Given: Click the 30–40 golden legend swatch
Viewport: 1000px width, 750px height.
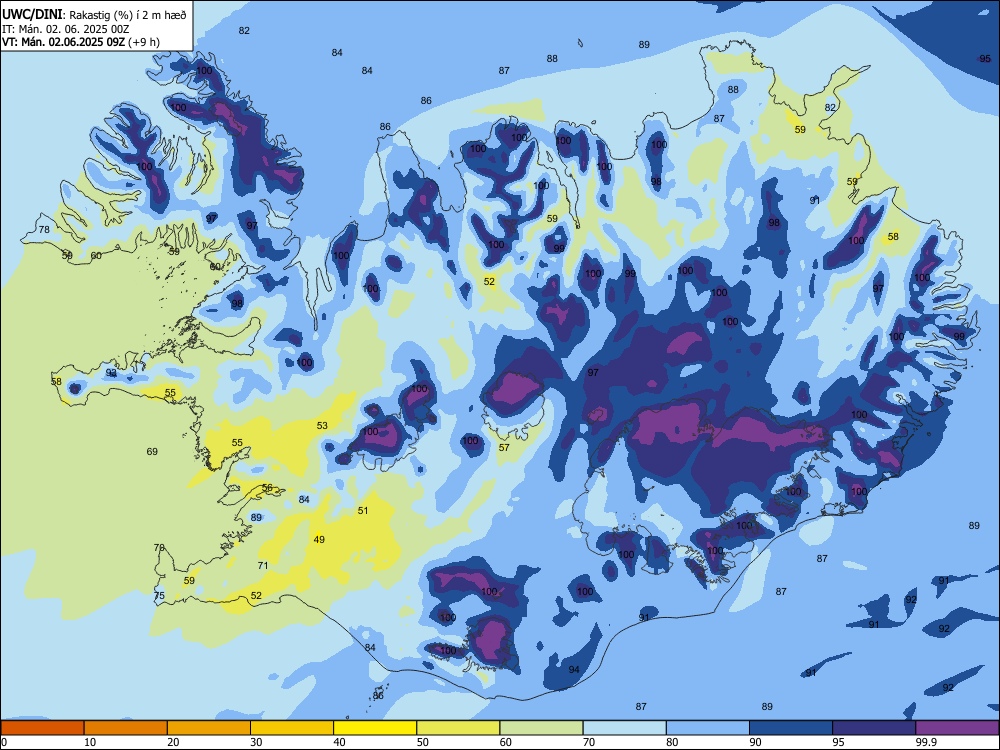Looking at the screenshot, I should (292, 728).
